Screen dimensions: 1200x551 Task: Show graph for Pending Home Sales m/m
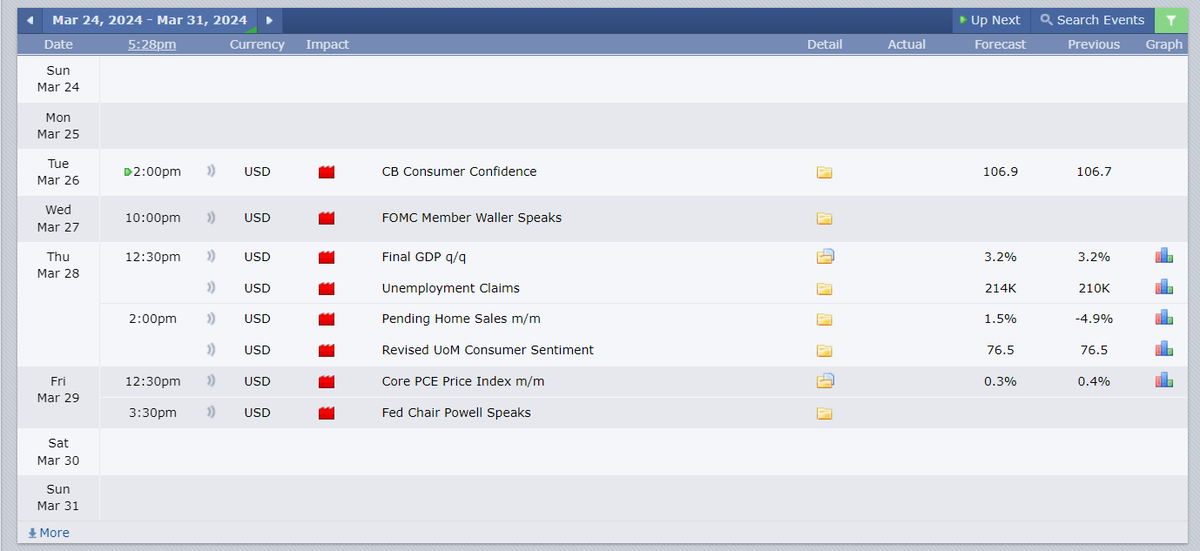click(x=1164, y=318)
